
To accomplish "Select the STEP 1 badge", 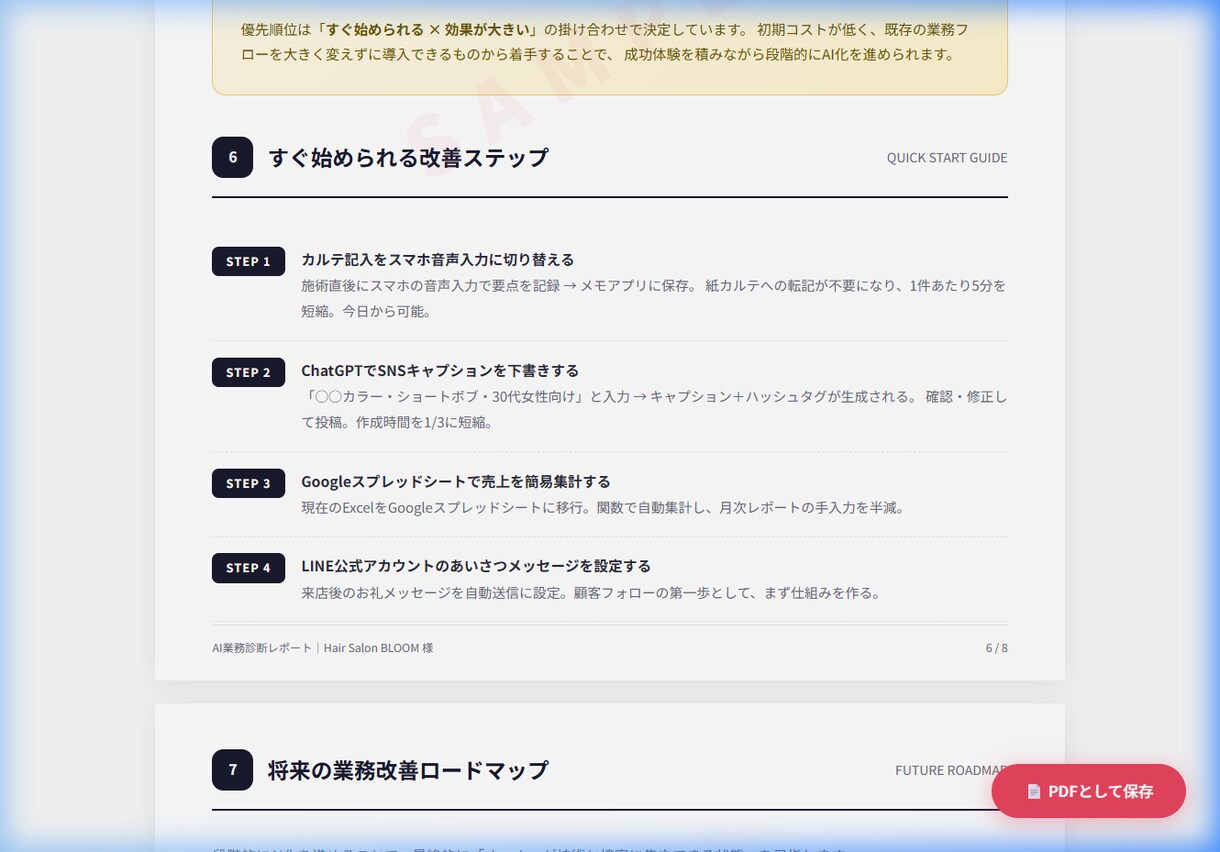I will (248, 261).
